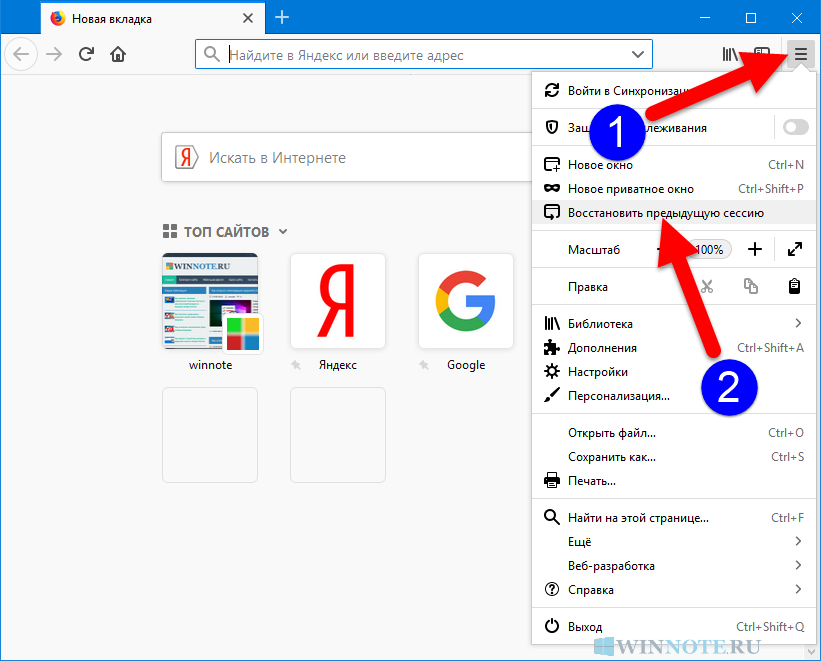Select Найти на этой странице...
The height and width of the screenshot is (661, 821).
coord(674,517)
